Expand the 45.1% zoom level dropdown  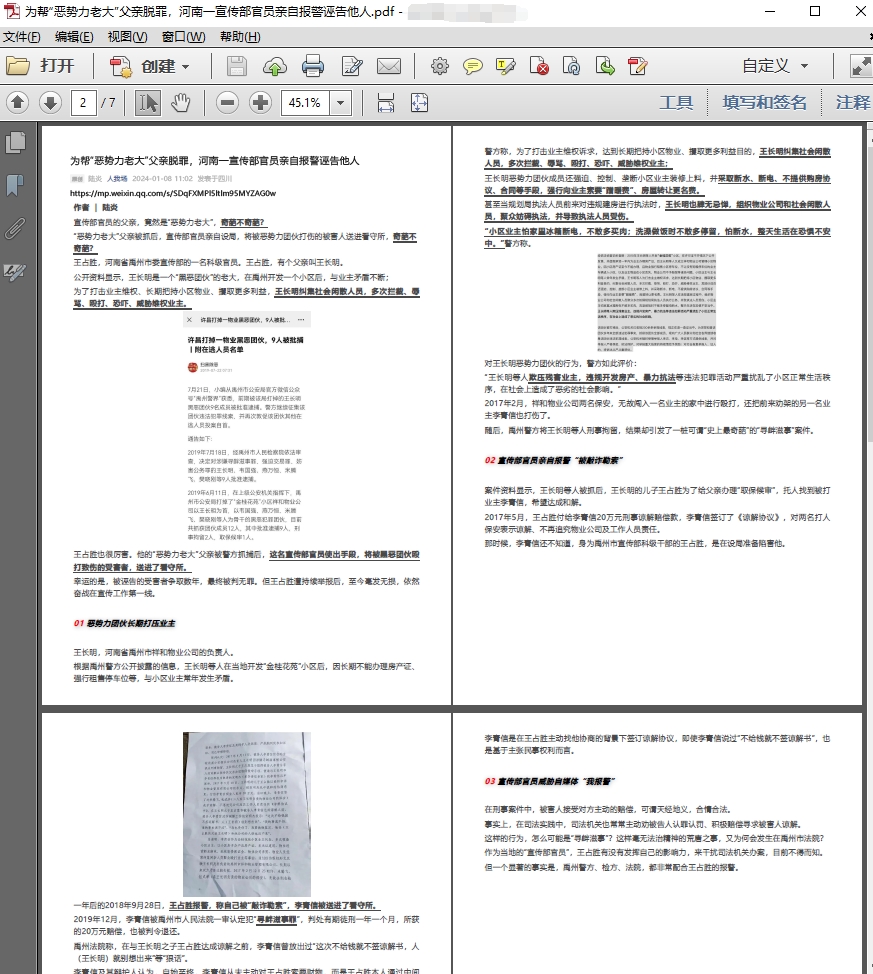(x=341, y=102)
